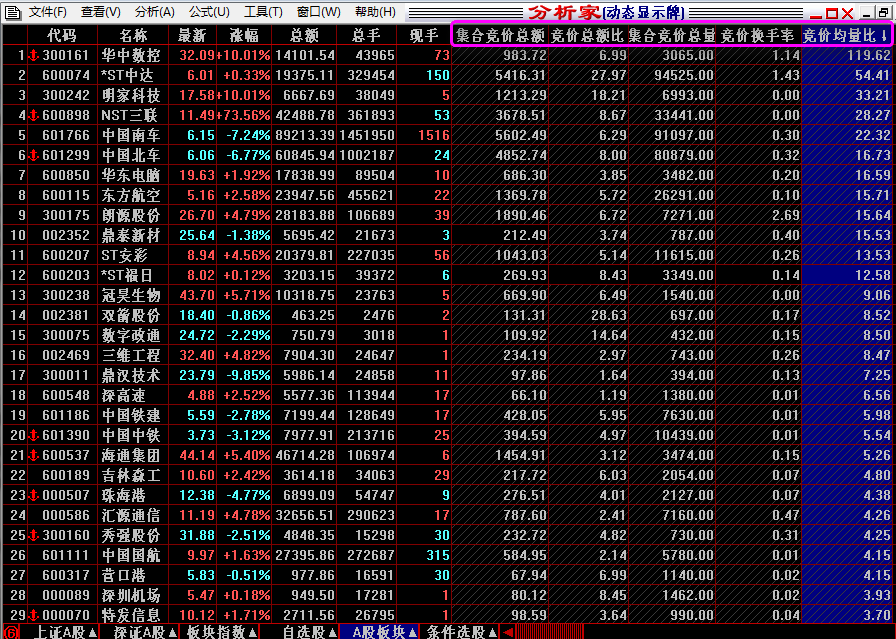Click the red marker icon beside code 600537

tap(34, 456)
